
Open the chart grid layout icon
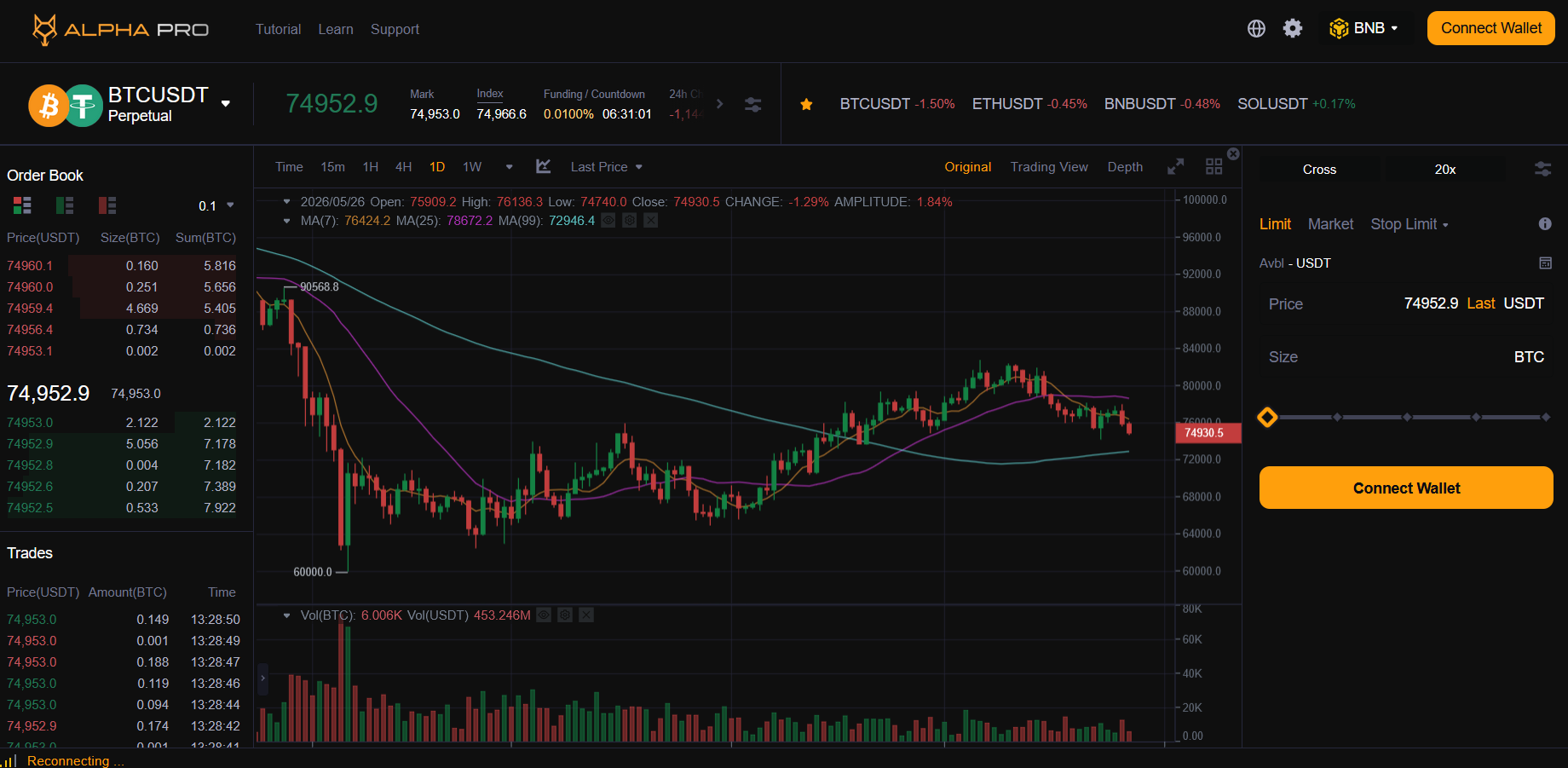pyautogui.click(x=1214, y=167)
